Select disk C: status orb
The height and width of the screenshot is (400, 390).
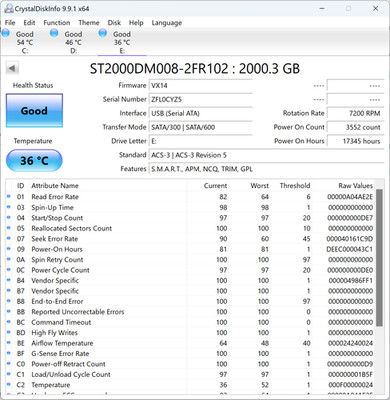6,33
